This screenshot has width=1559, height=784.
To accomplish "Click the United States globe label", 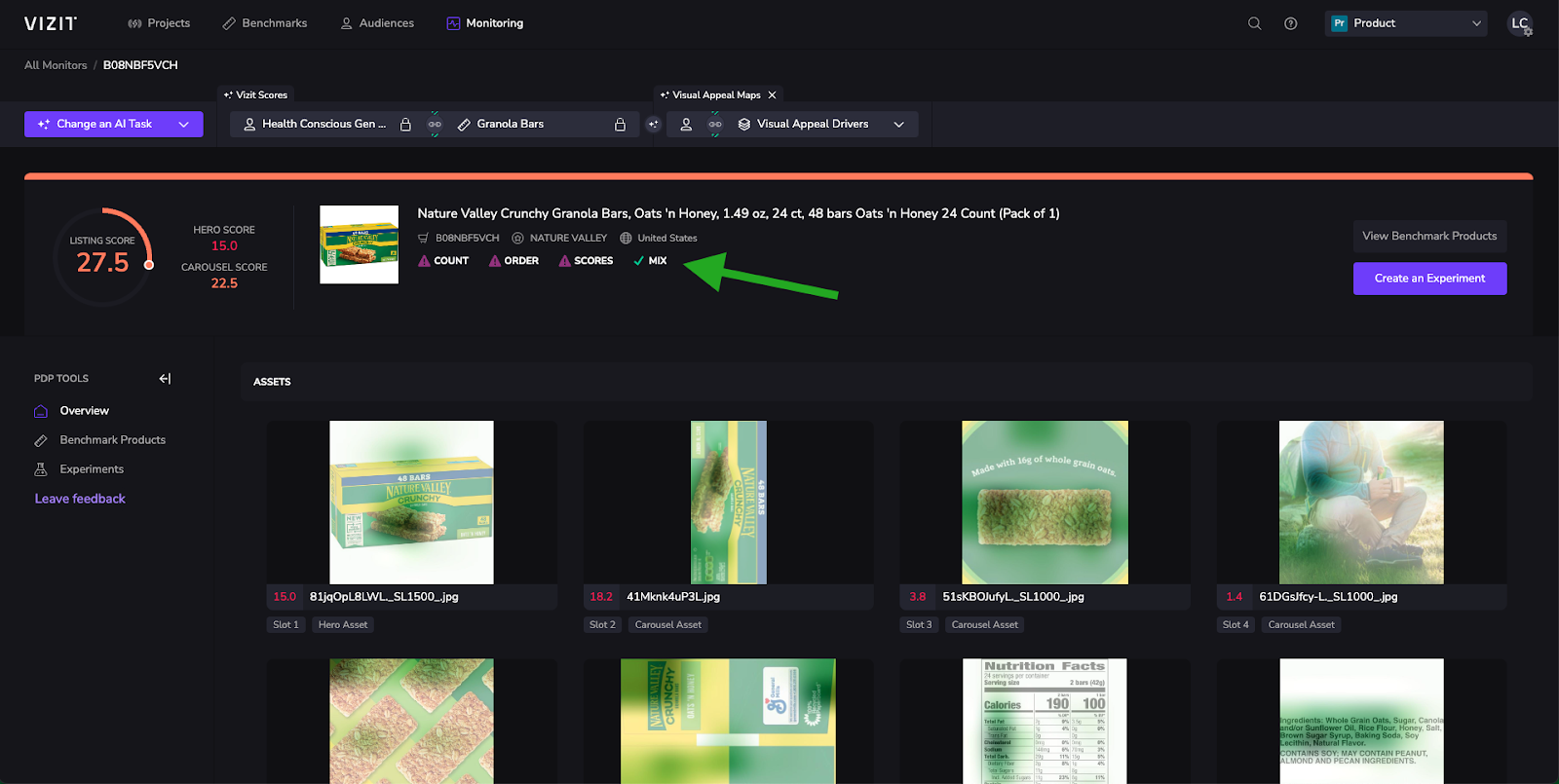I will point(659,238).
